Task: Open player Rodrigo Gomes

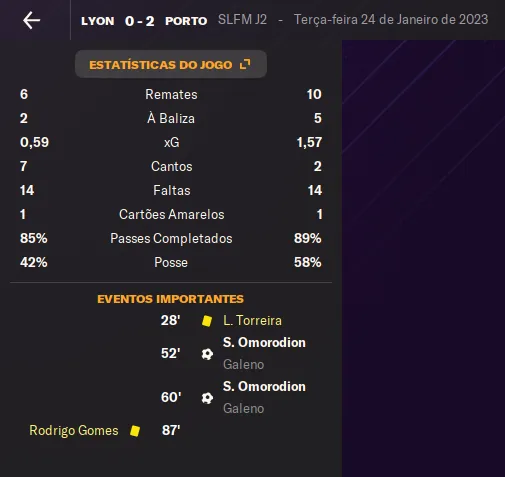Action: tap(74, 430)
